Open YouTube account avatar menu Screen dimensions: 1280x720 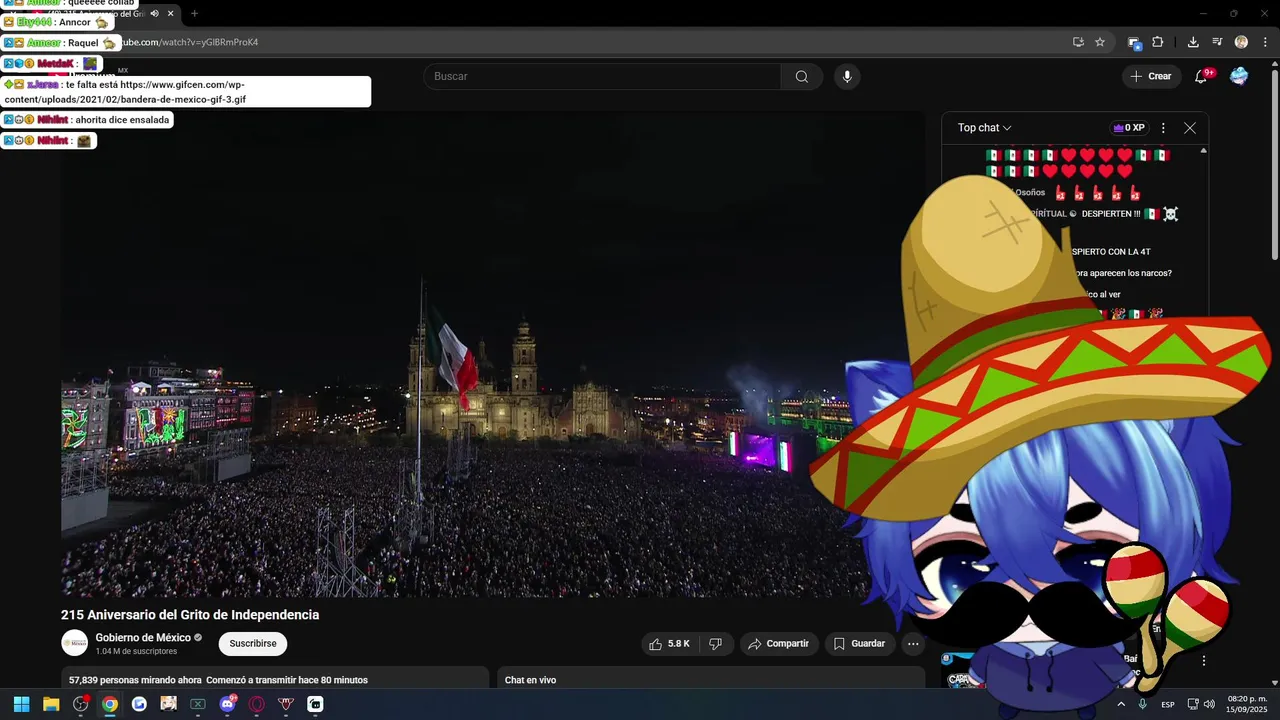tap(1239, 76)
